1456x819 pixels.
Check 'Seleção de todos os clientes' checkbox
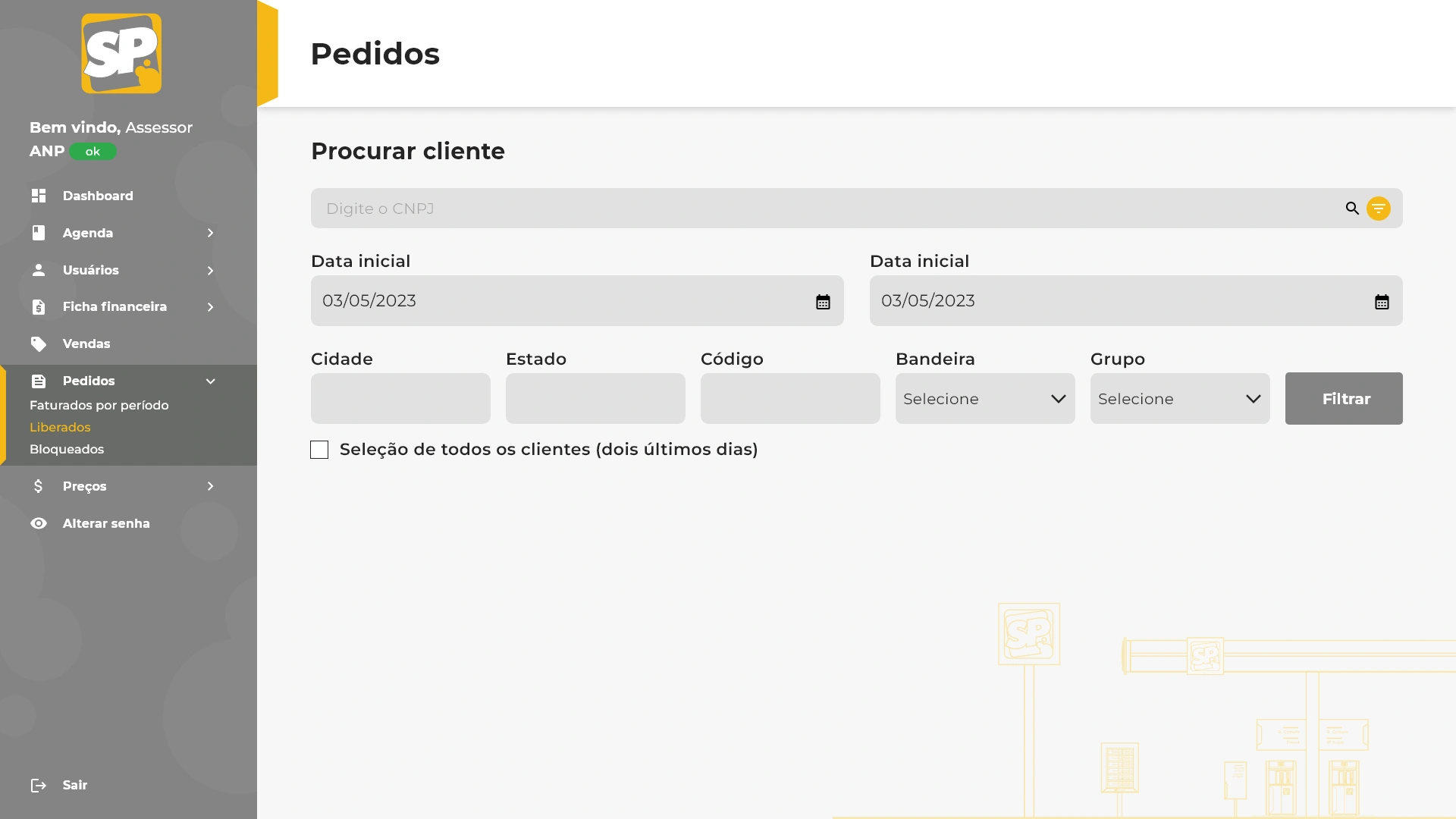coord(319,450)
